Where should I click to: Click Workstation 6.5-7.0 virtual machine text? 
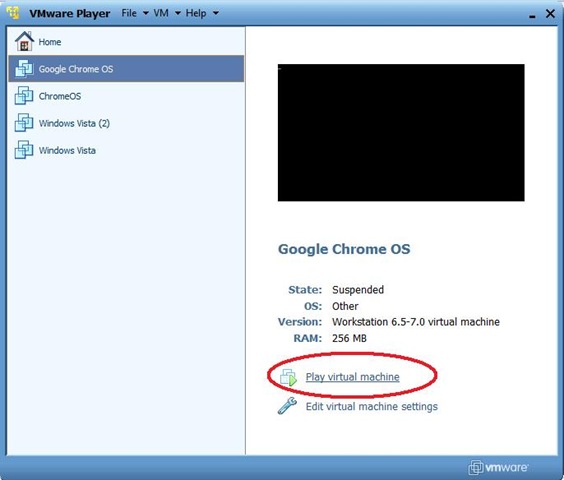point(416,322)
